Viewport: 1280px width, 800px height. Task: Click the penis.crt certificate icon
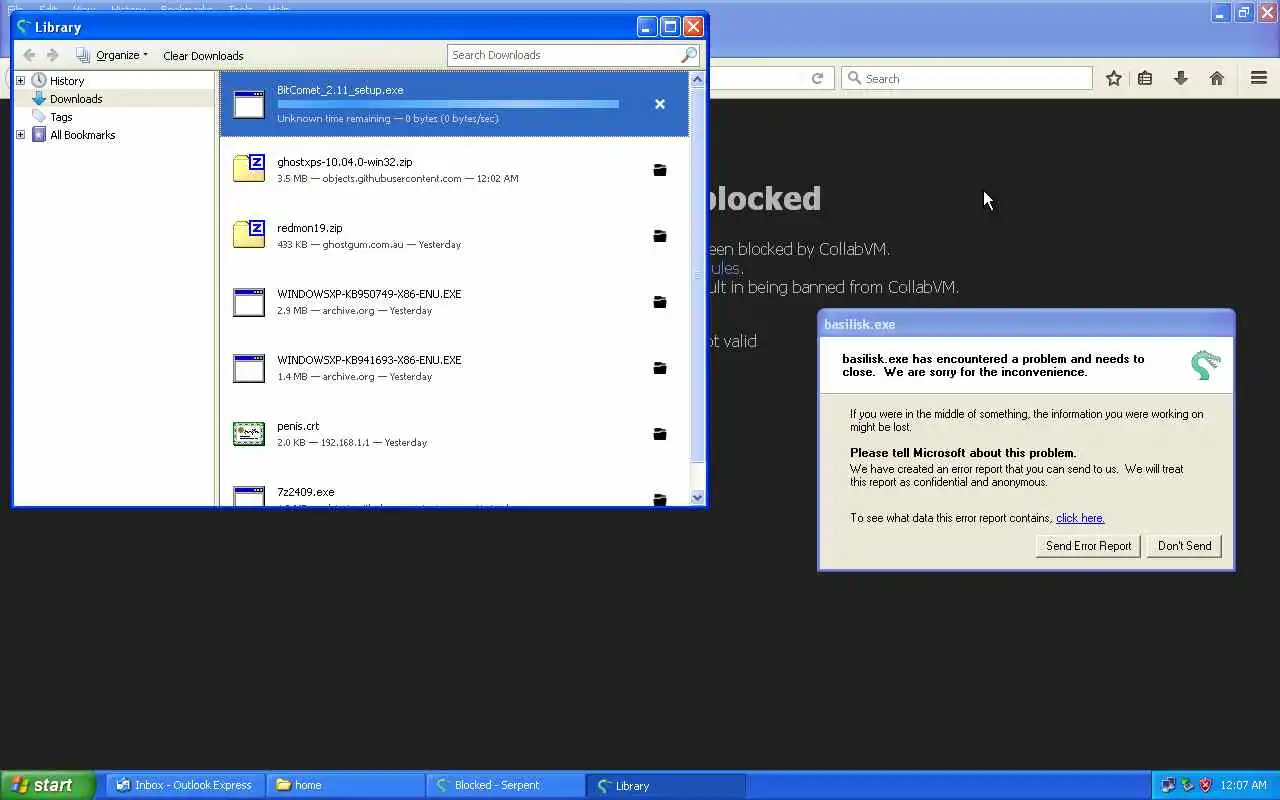click(249, 433)
